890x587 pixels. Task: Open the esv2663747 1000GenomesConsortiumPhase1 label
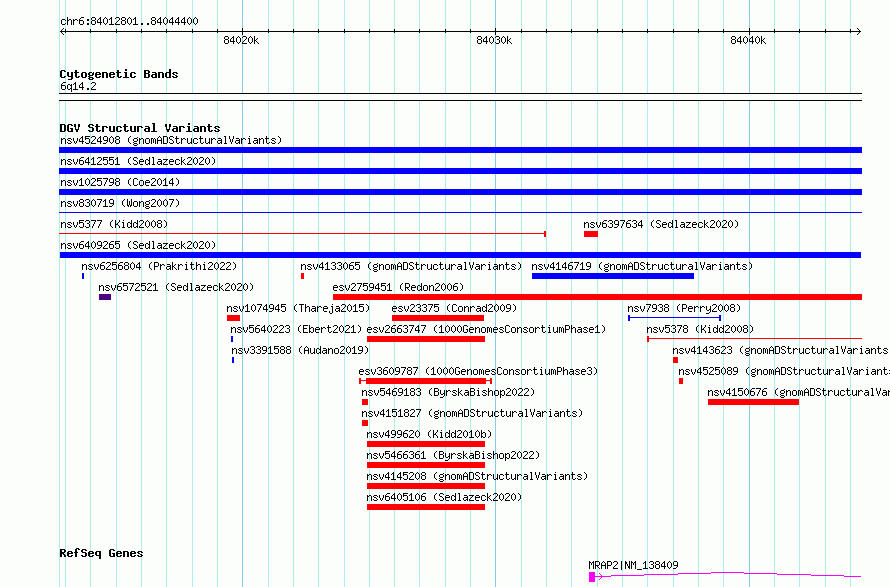click(486, 329)
